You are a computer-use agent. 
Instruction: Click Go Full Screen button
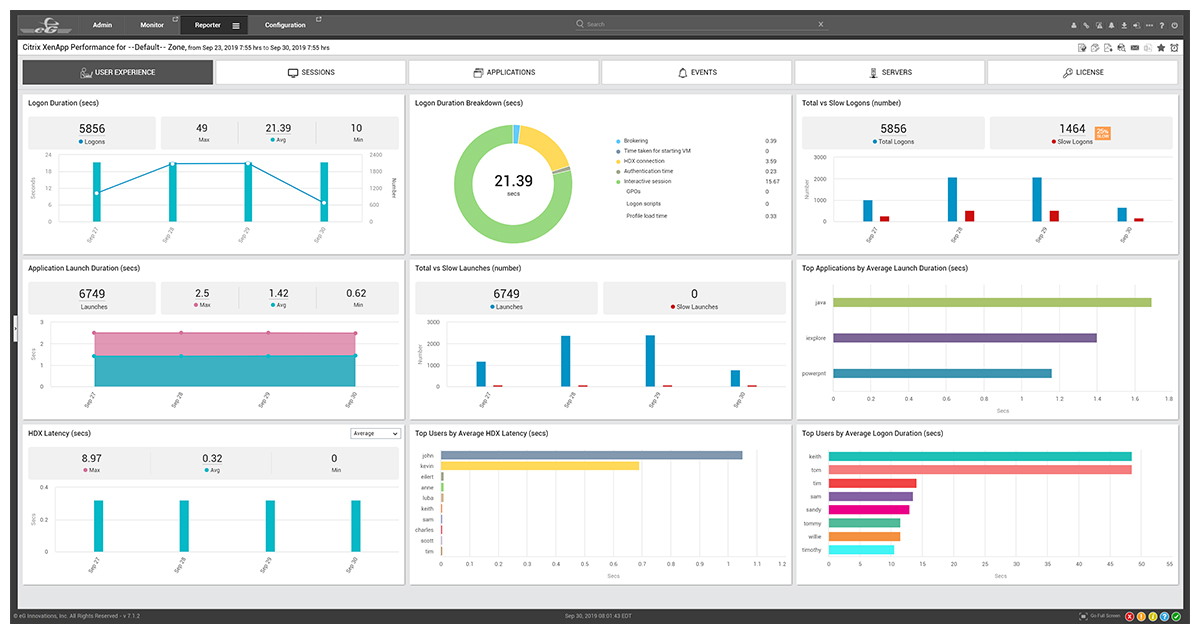click(x=1101, y=616)
